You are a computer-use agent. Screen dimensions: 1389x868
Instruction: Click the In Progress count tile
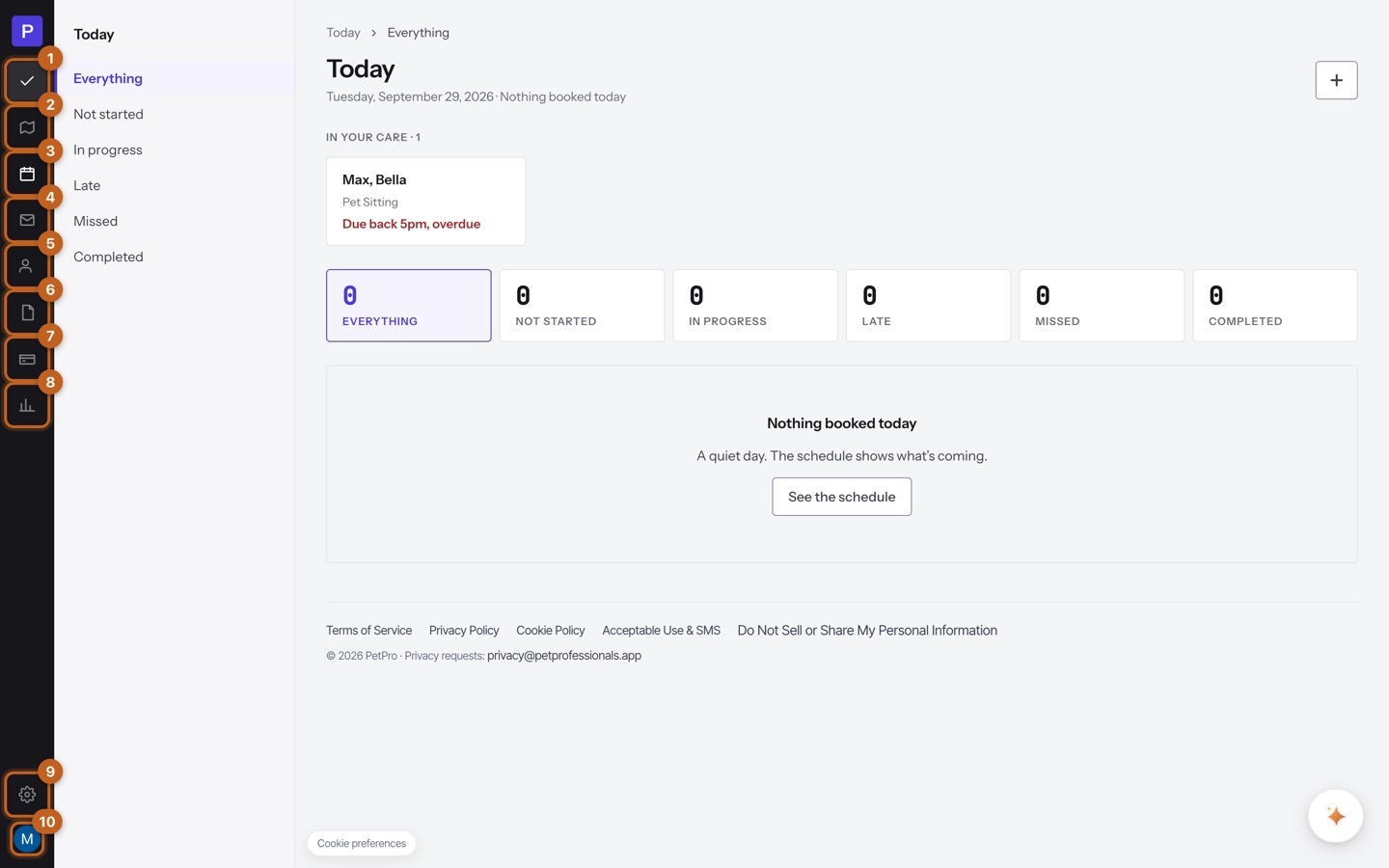[x=755, y=306]
